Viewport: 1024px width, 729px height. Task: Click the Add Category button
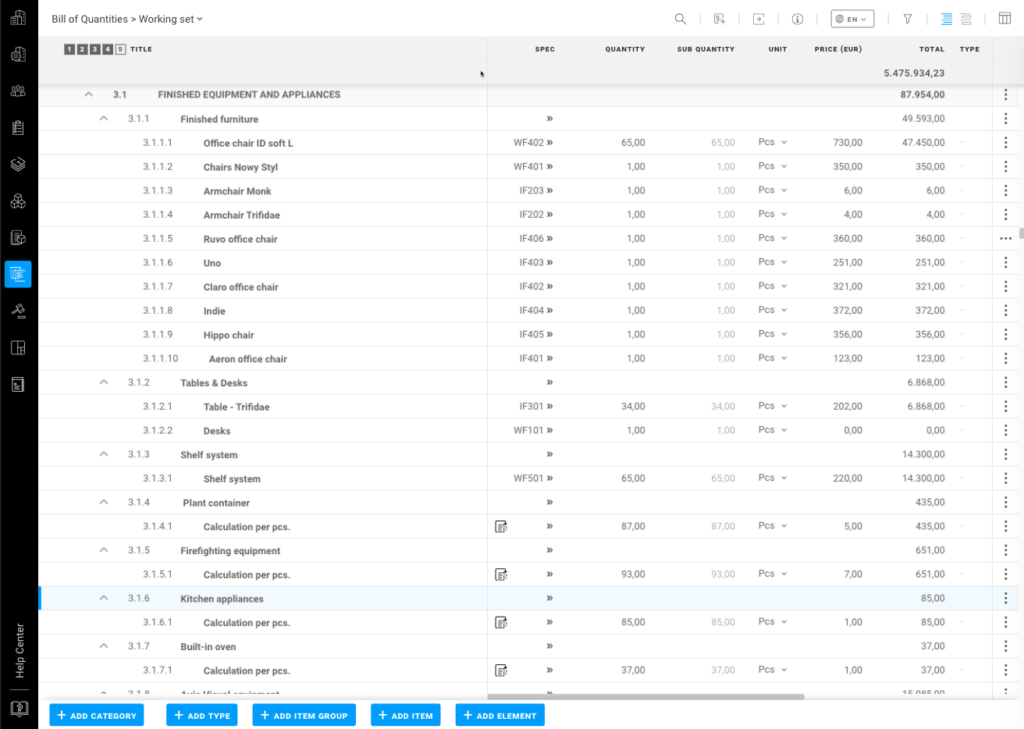97,715
